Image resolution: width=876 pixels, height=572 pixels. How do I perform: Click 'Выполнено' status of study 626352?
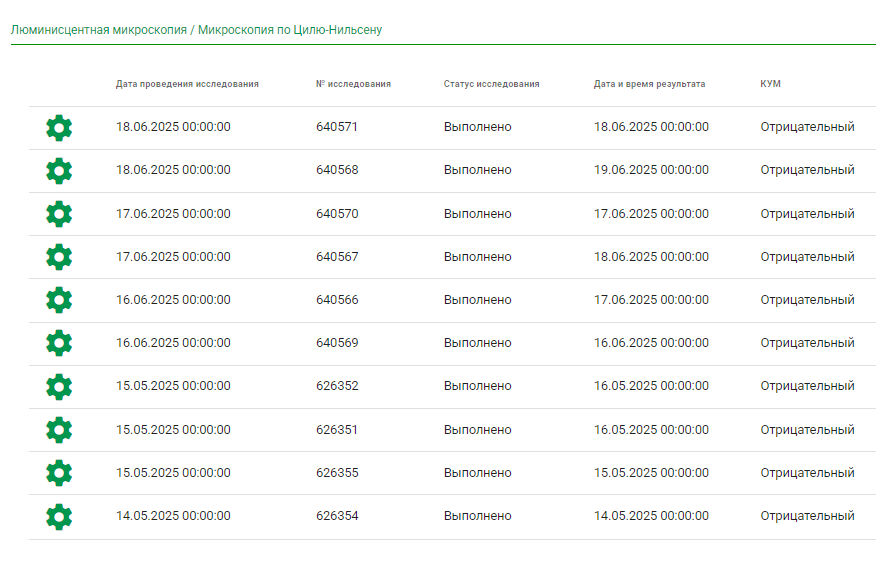point(478,386)
